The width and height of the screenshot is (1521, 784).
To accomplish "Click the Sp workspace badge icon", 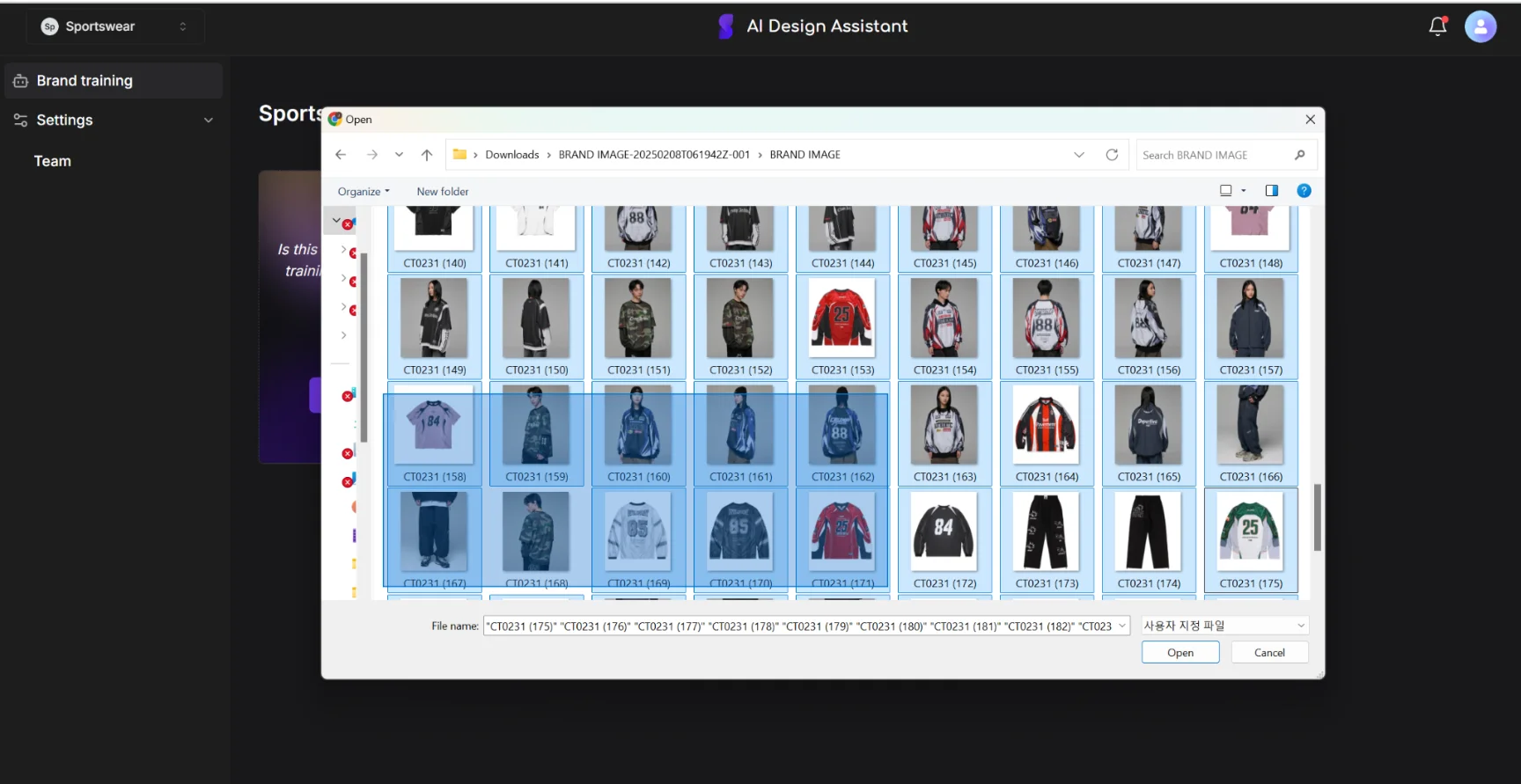I will point(50,26).
